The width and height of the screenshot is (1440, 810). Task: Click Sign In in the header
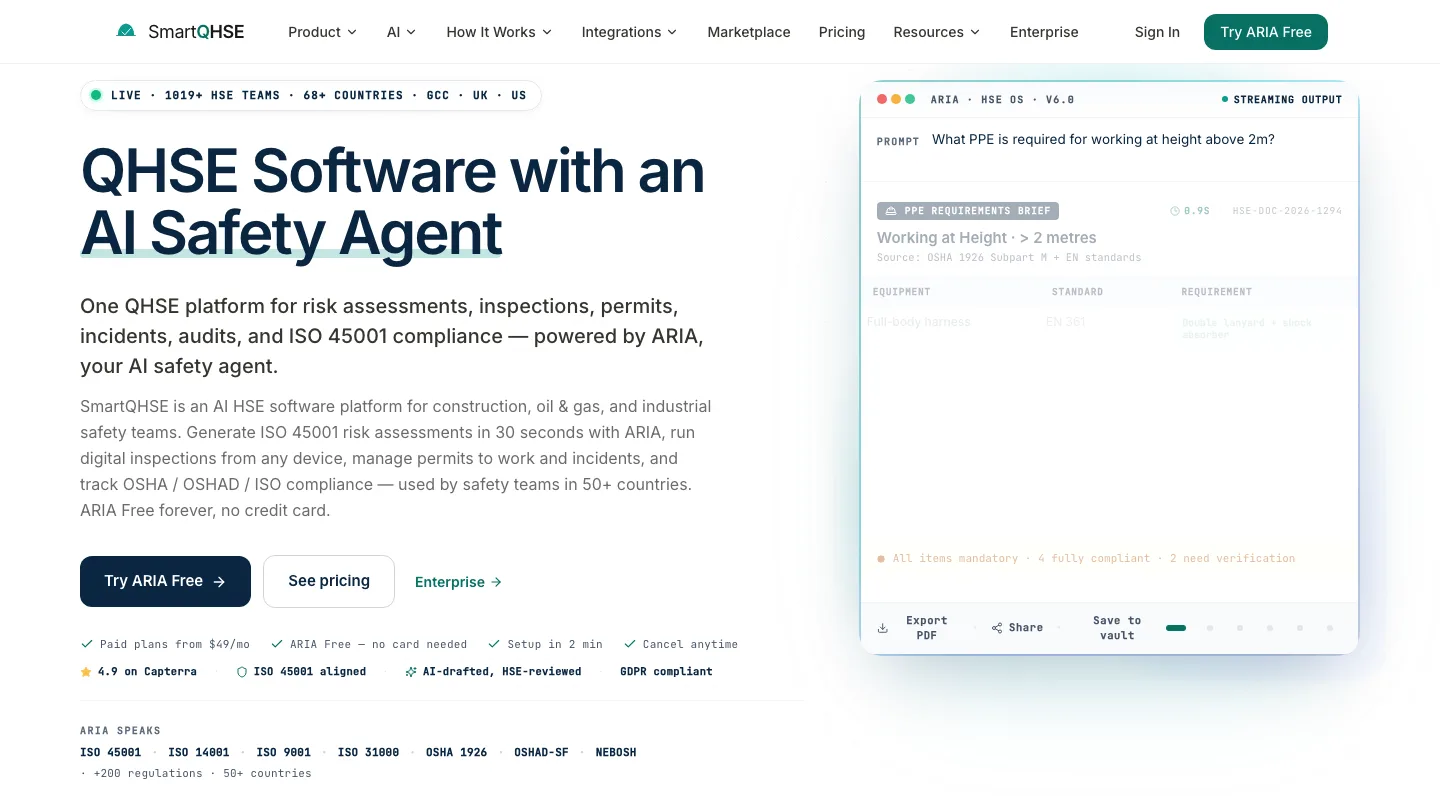(x=1157, y=32)
